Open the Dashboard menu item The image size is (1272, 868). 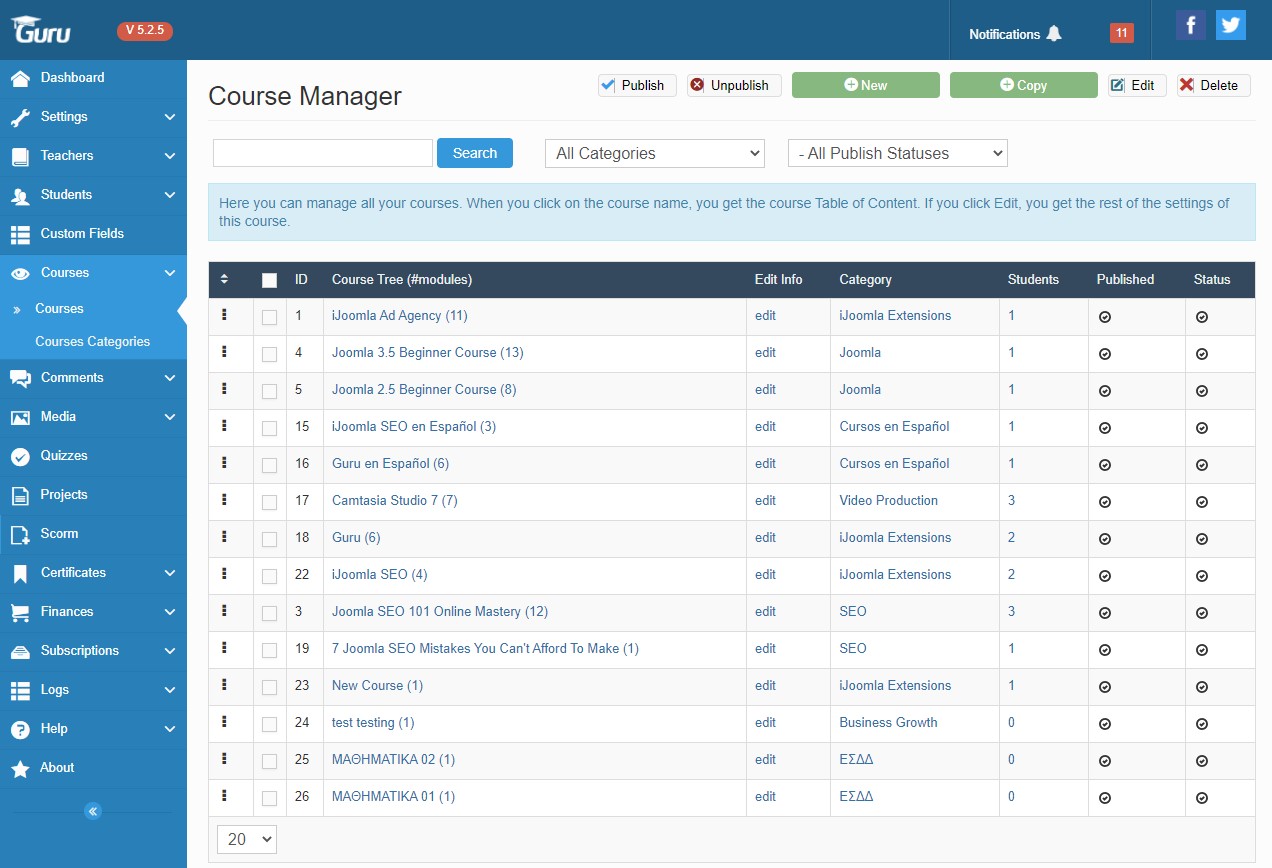pyautogui.click(x=93, y=78)
